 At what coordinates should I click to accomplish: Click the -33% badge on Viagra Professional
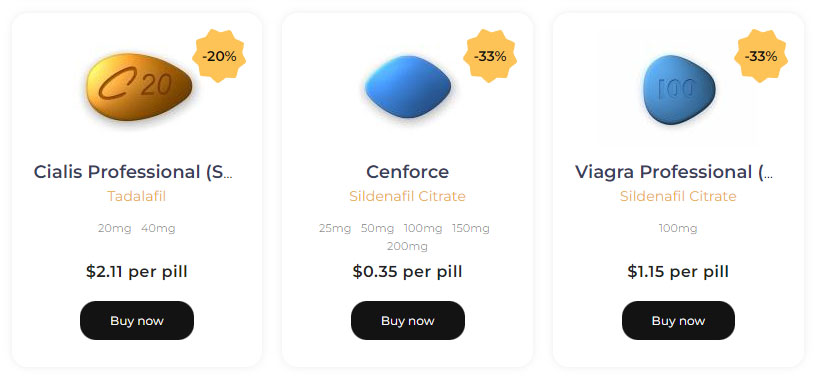(760, 56)
